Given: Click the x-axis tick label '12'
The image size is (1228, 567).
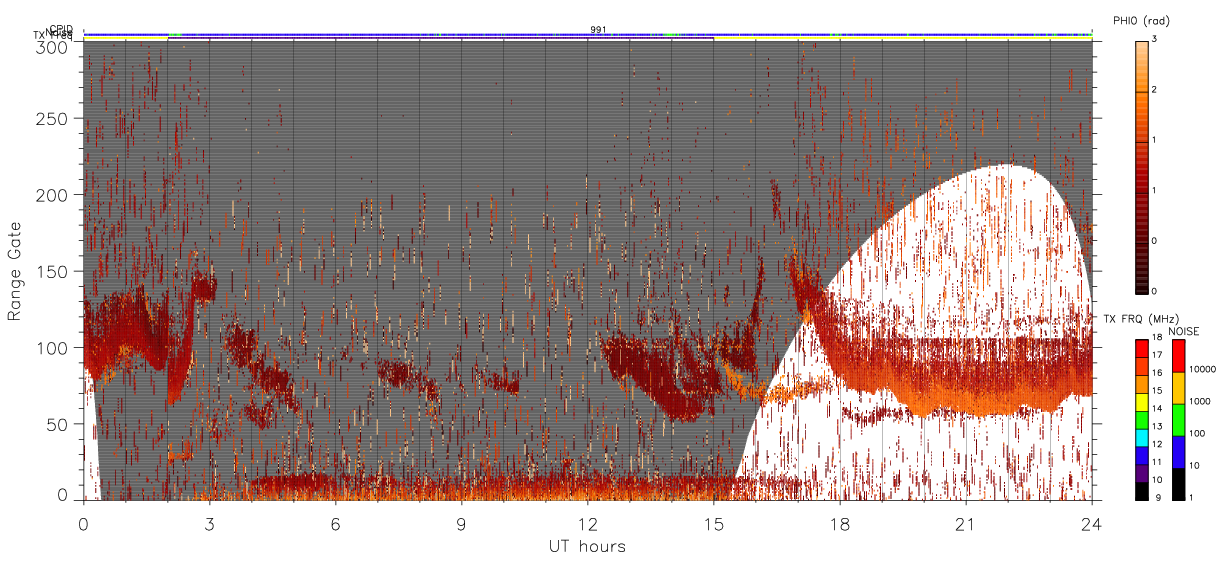Looking at the screenshot, I should pos(587,524).
